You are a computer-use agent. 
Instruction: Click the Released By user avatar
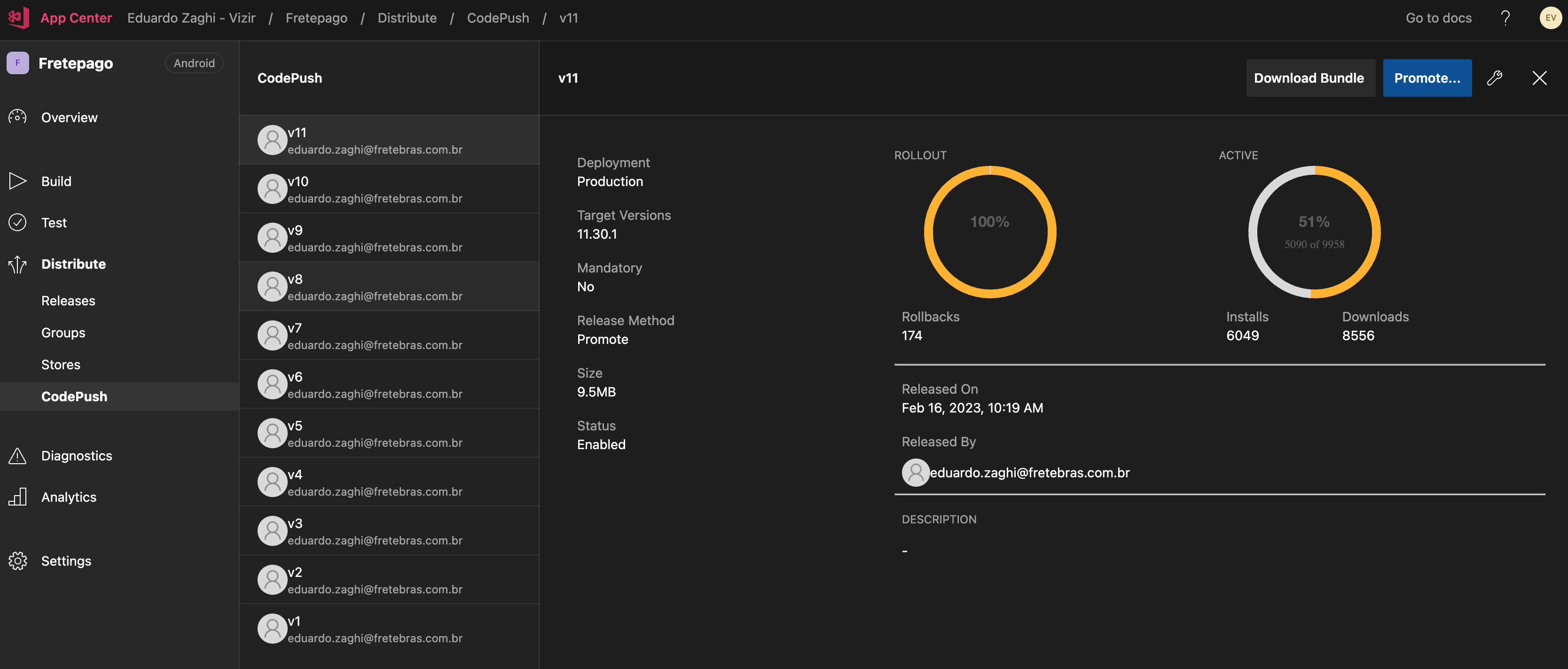916,473
